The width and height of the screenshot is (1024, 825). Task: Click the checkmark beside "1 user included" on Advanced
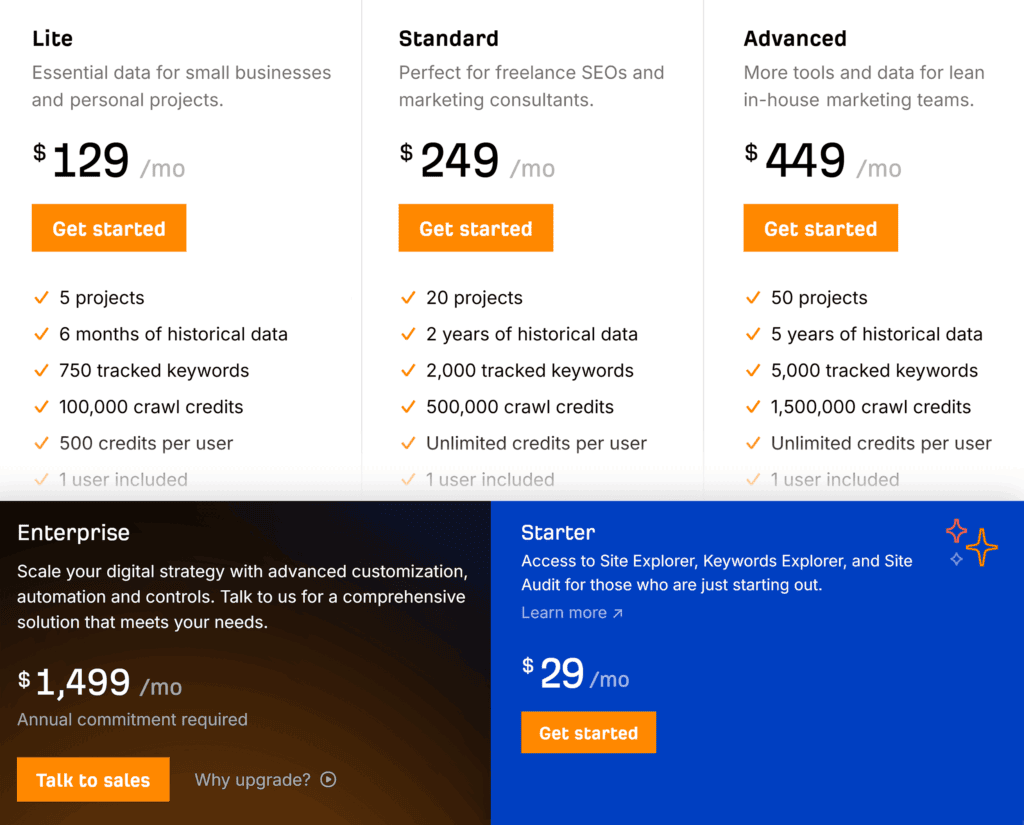tap(753, 480)
